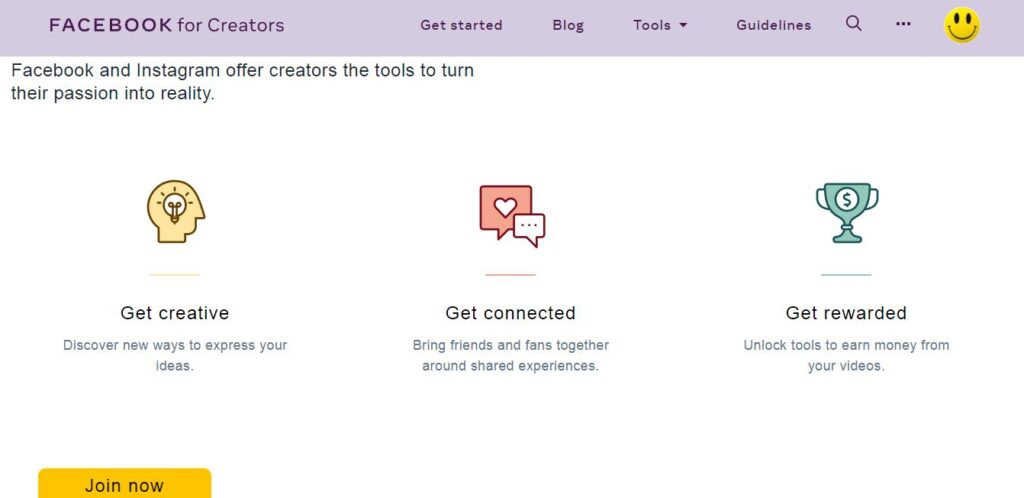Go to the Blog page
Viewport: 1024px width, 498px height.
click(x=568, y=25)
